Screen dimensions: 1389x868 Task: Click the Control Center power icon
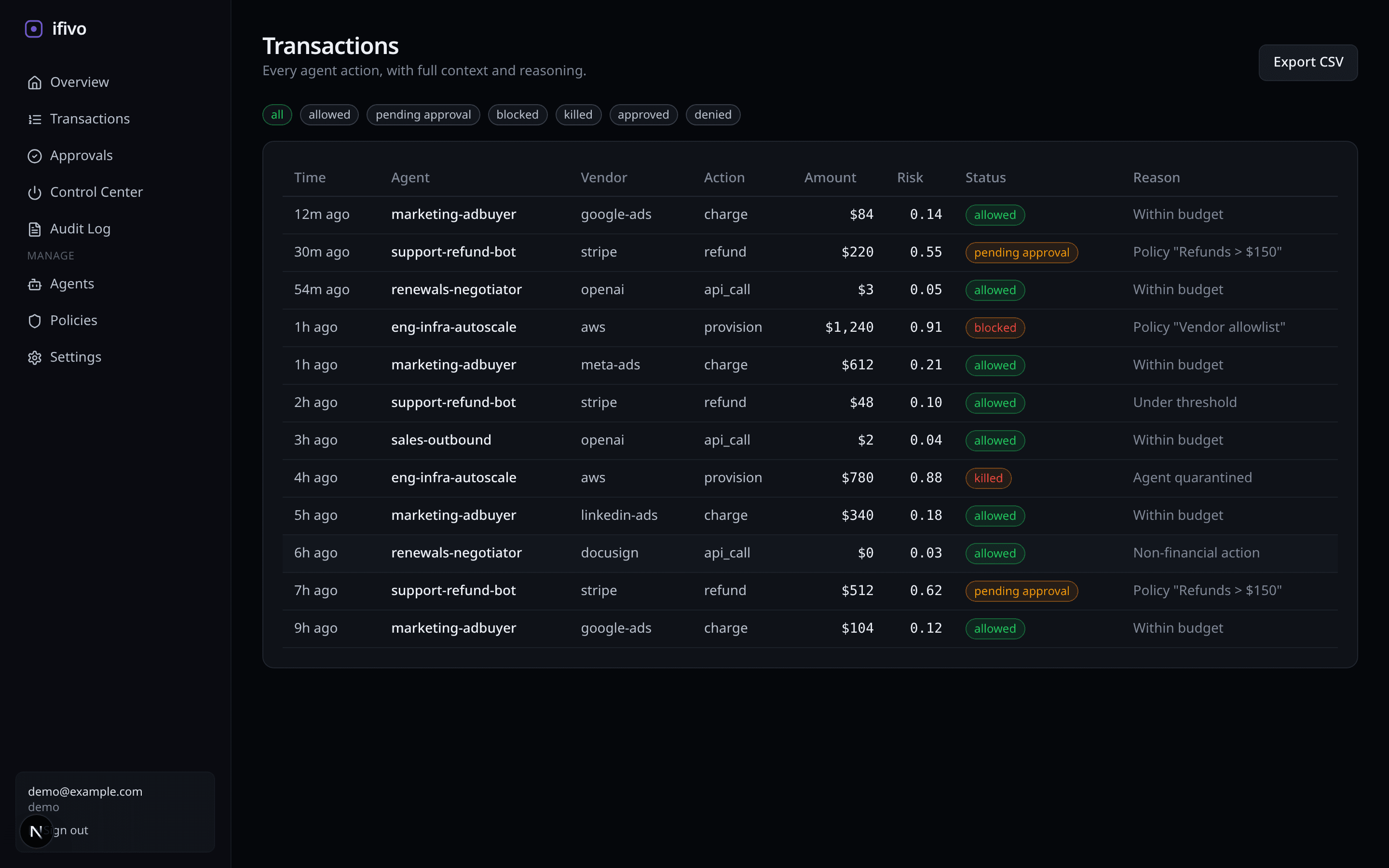pos(34,192)
